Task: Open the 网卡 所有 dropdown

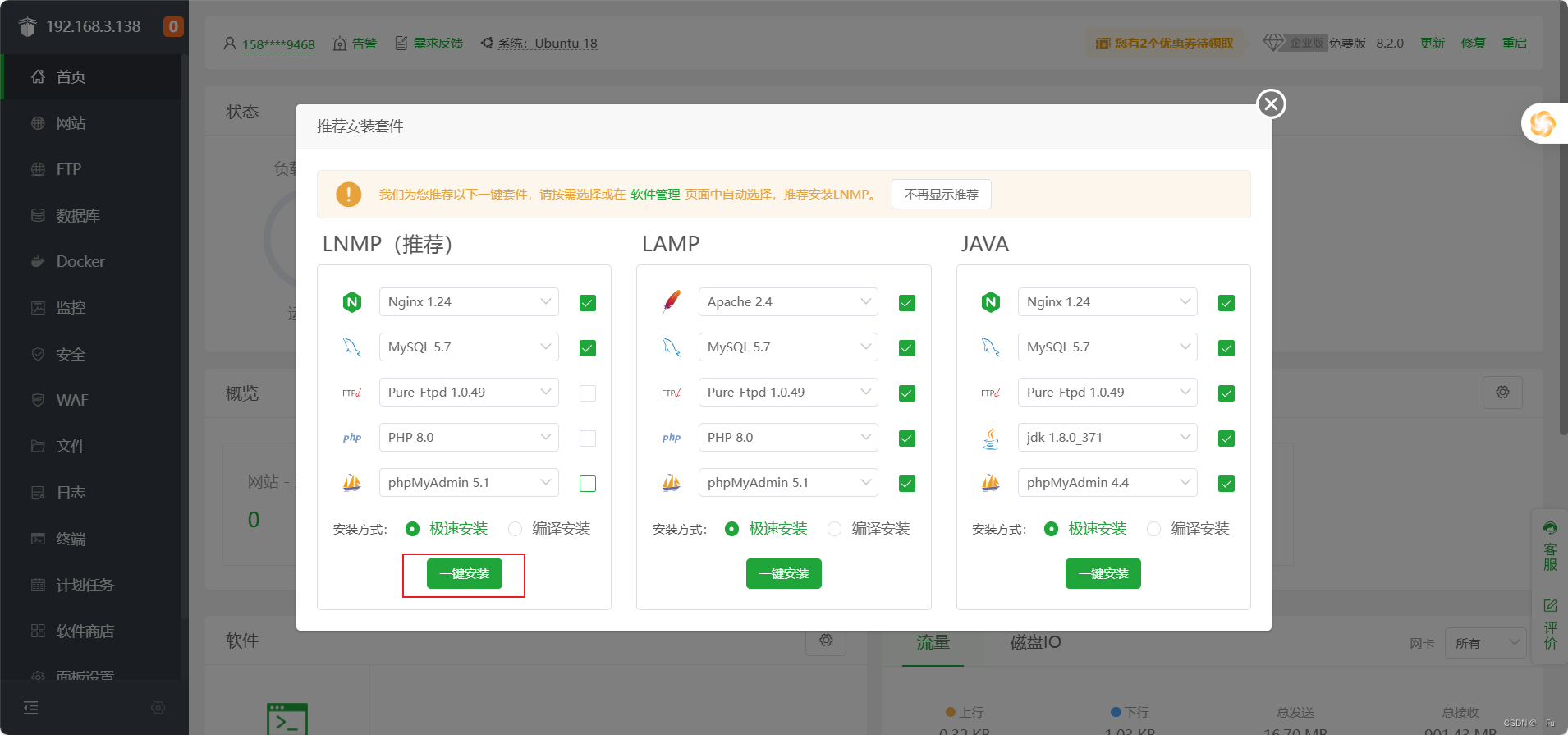Action: pos(1486,643)
